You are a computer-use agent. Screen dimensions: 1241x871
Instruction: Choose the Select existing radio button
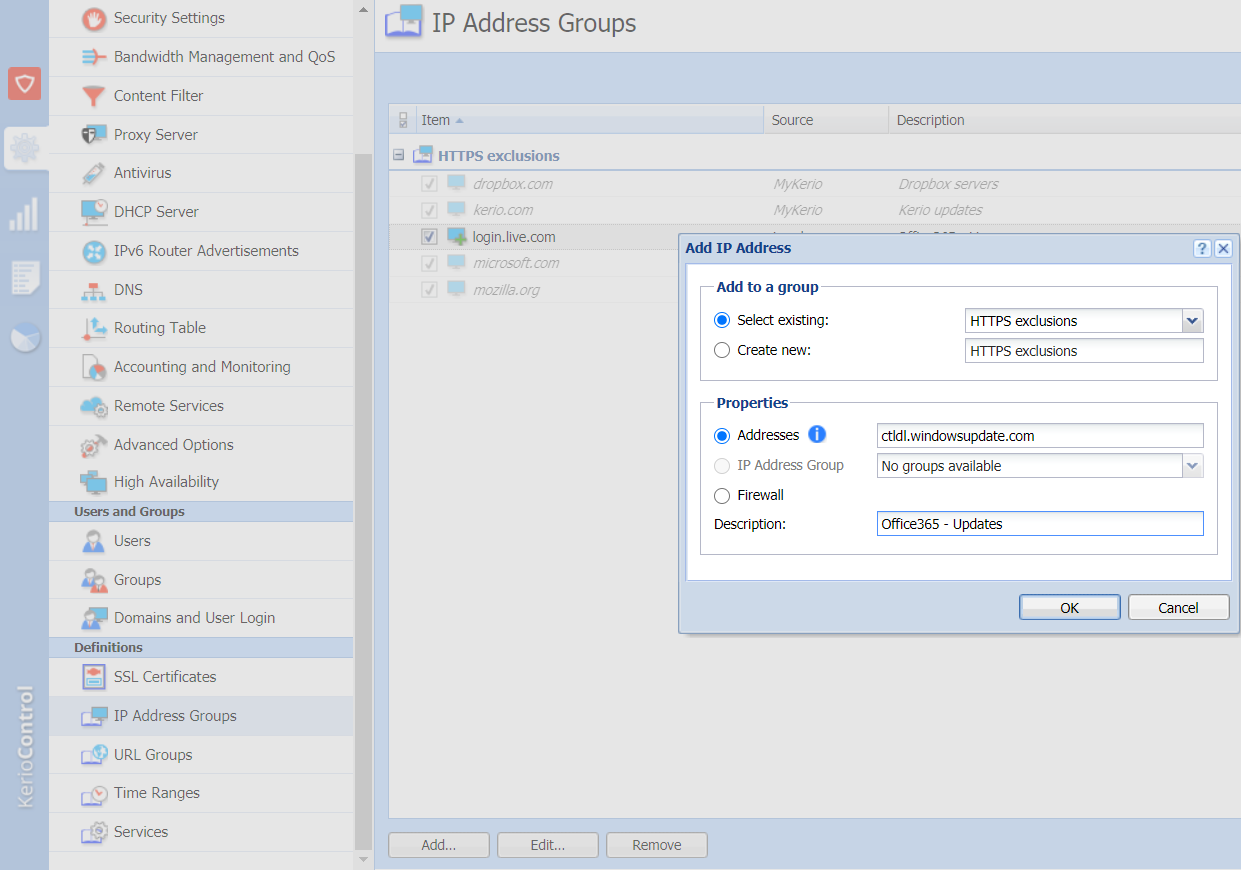(x=722, y=321)
